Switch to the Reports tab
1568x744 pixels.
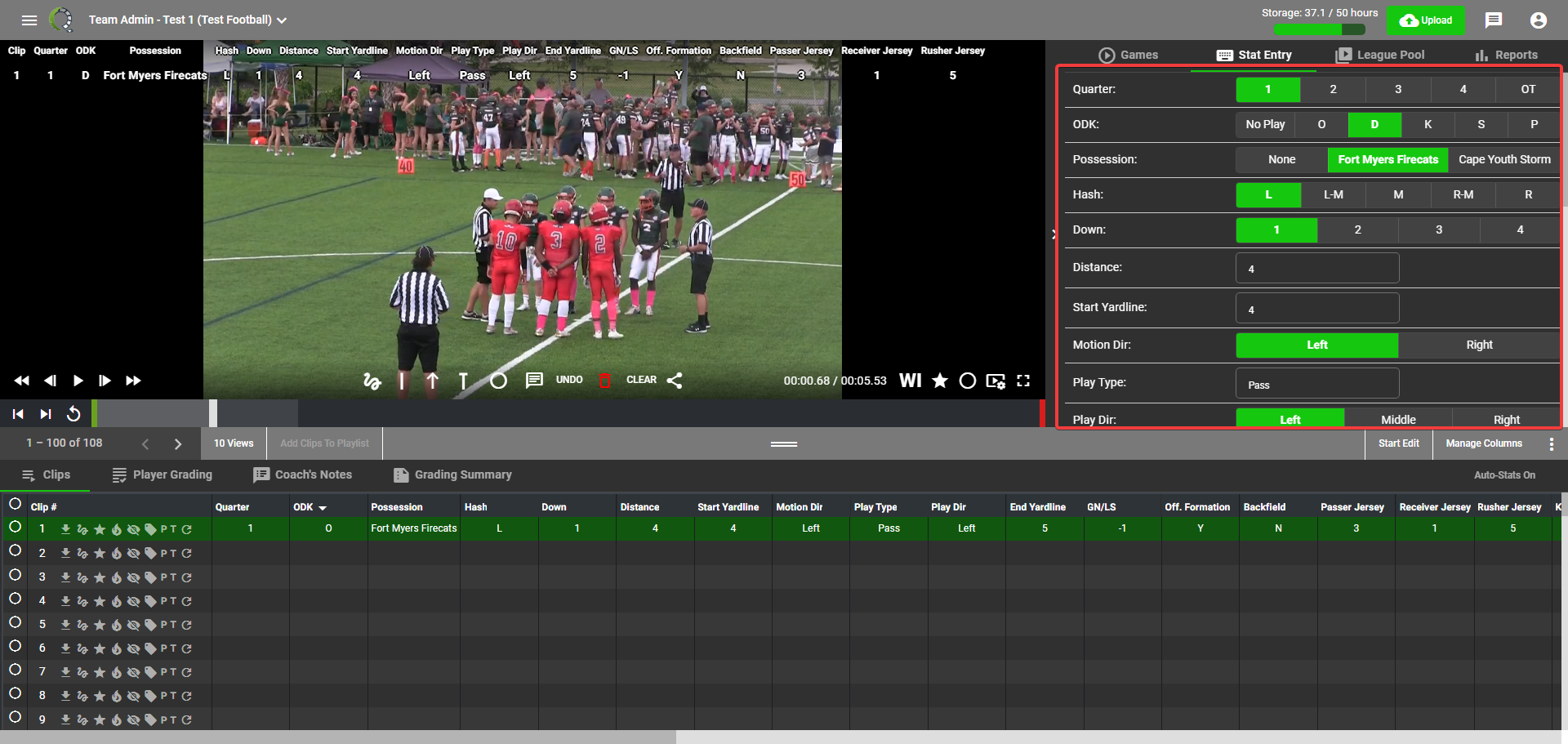pyautogui.click(x=1507, y=55)
